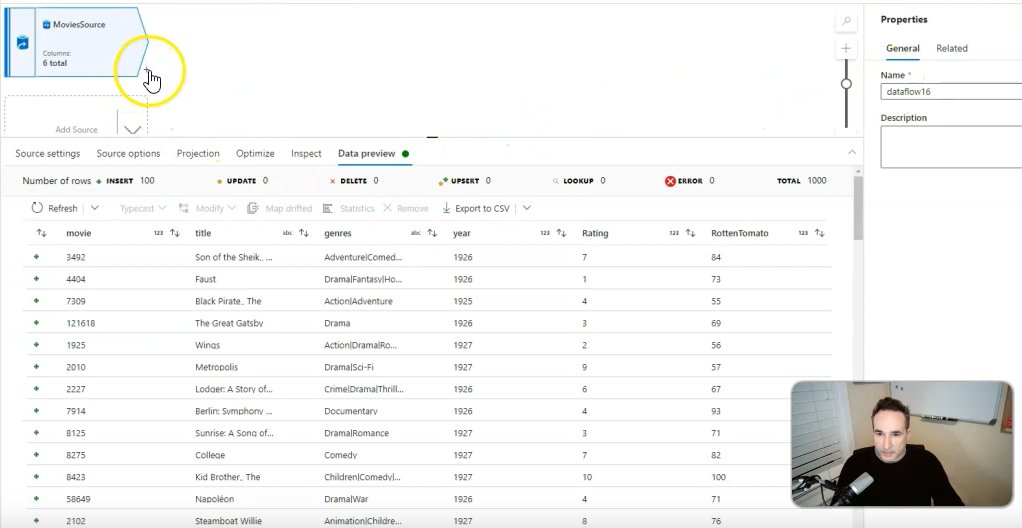Image resolution: width=1022 pixels, height=528 pixels.
Task: Click the LOOKUP row count indicator
Action: [579, 181]
